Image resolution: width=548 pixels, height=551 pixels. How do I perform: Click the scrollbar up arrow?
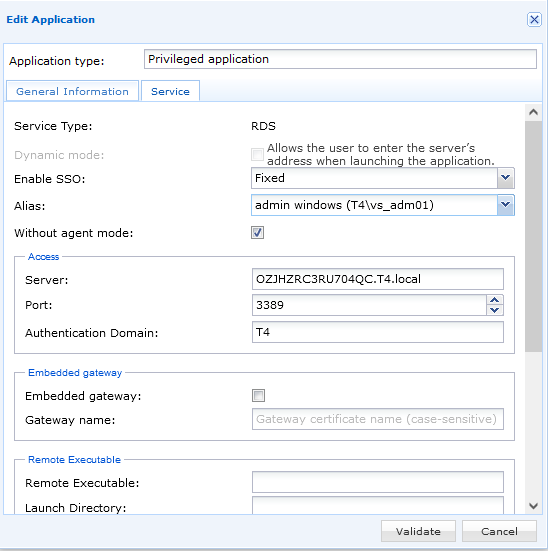coord(533,112)
